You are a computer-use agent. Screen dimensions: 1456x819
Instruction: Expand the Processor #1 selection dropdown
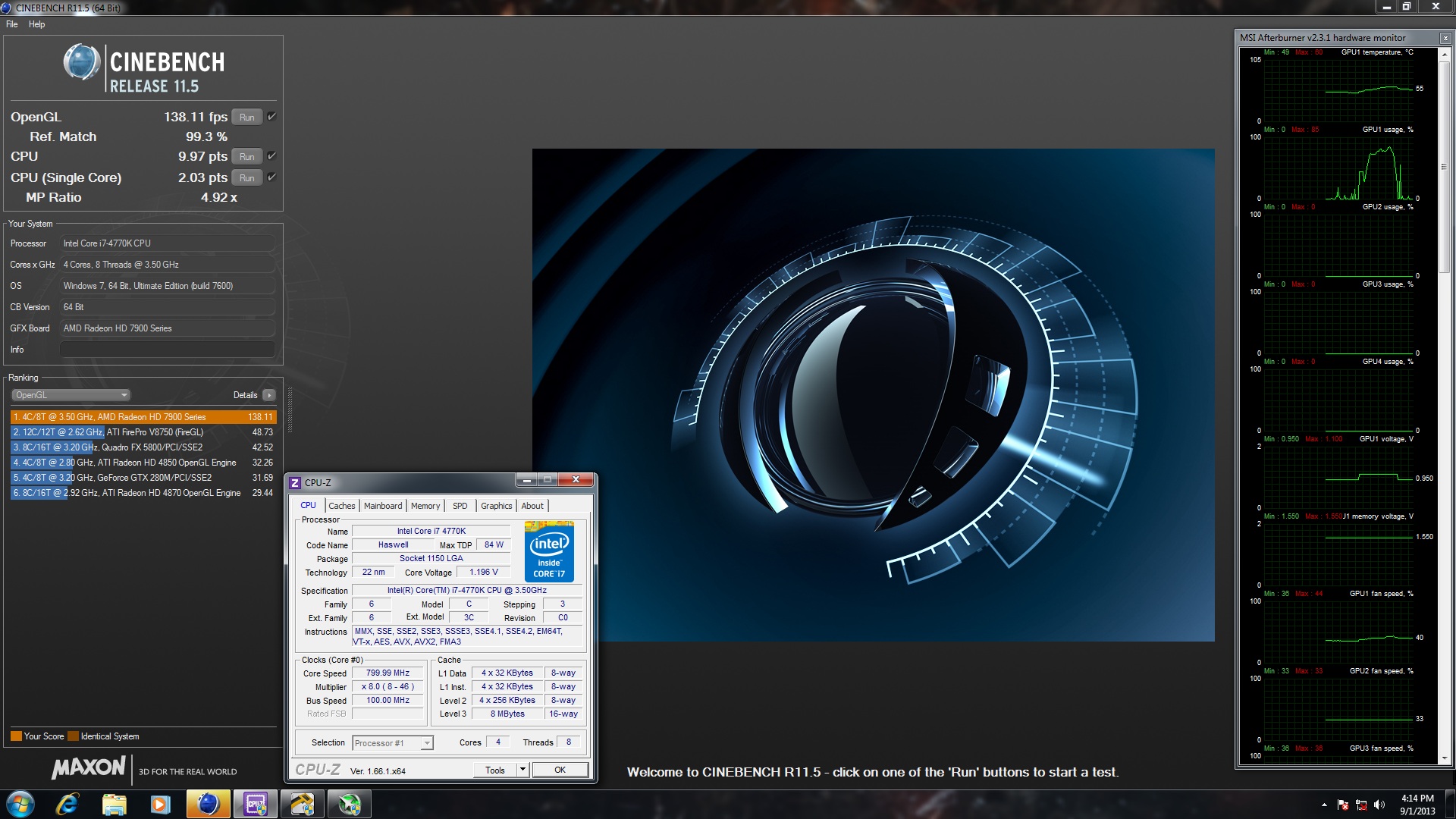(427, 743)
